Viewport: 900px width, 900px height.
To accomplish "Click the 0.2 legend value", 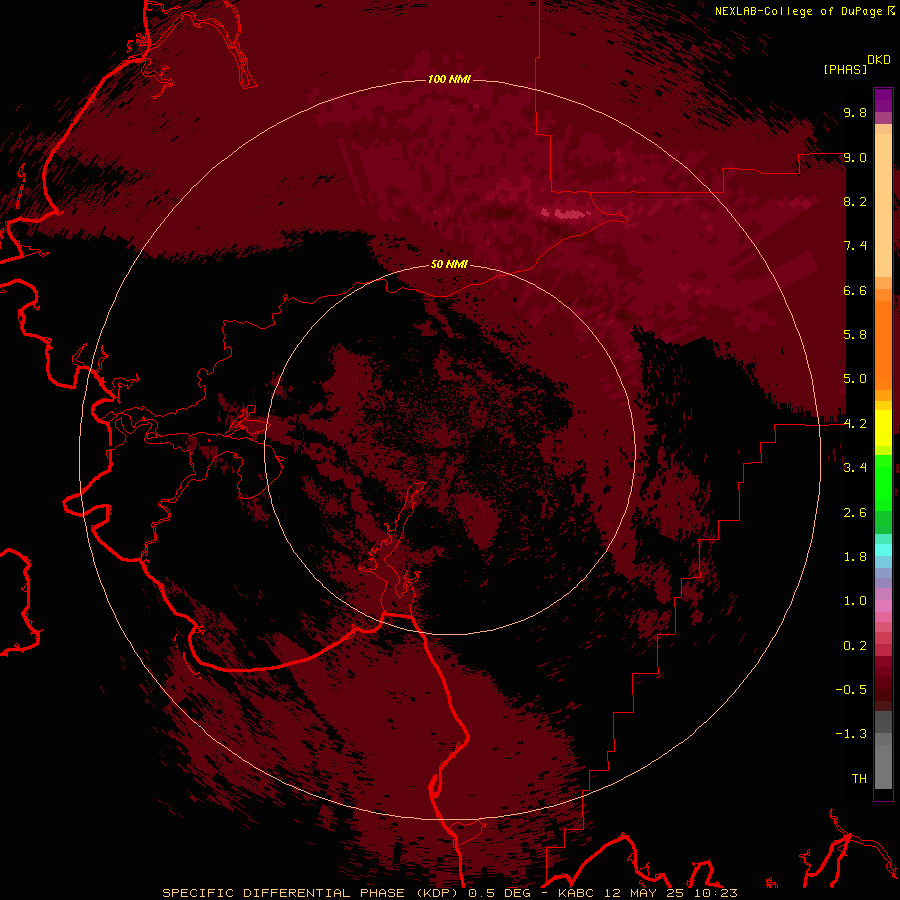I will (855, 646).
